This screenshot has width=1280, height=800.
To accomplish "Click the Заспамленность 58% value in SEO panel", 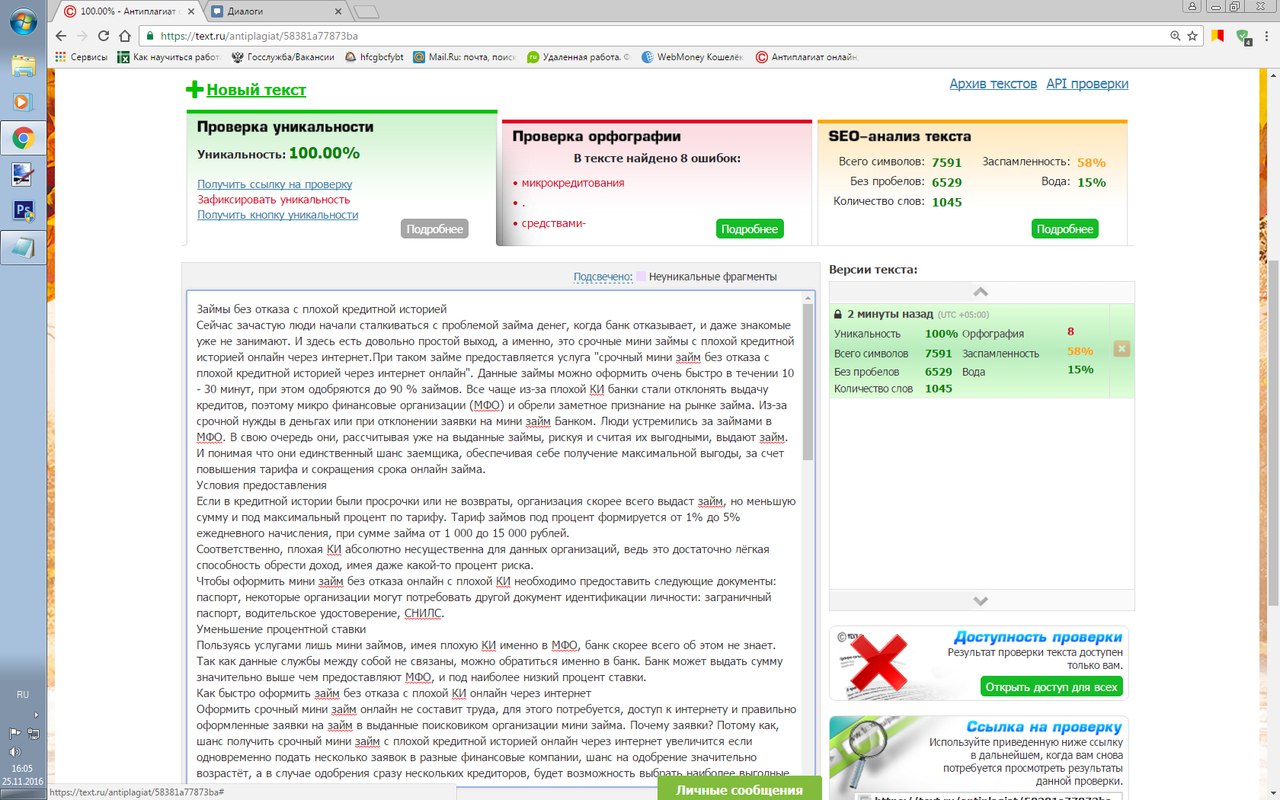I will 1091,162.
